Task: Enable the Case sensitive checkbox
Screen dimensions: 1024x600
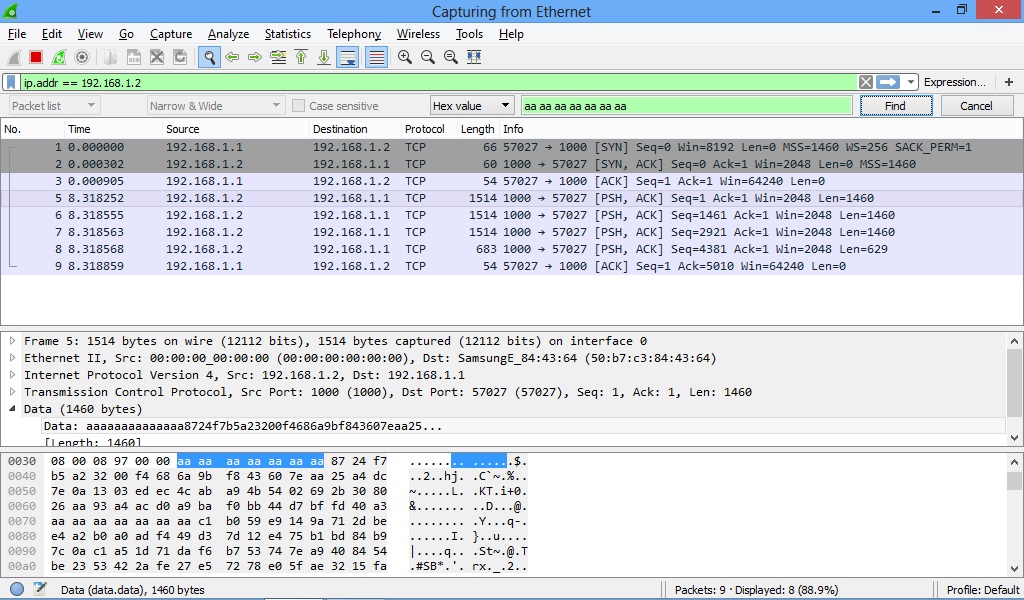Action: 298,106
